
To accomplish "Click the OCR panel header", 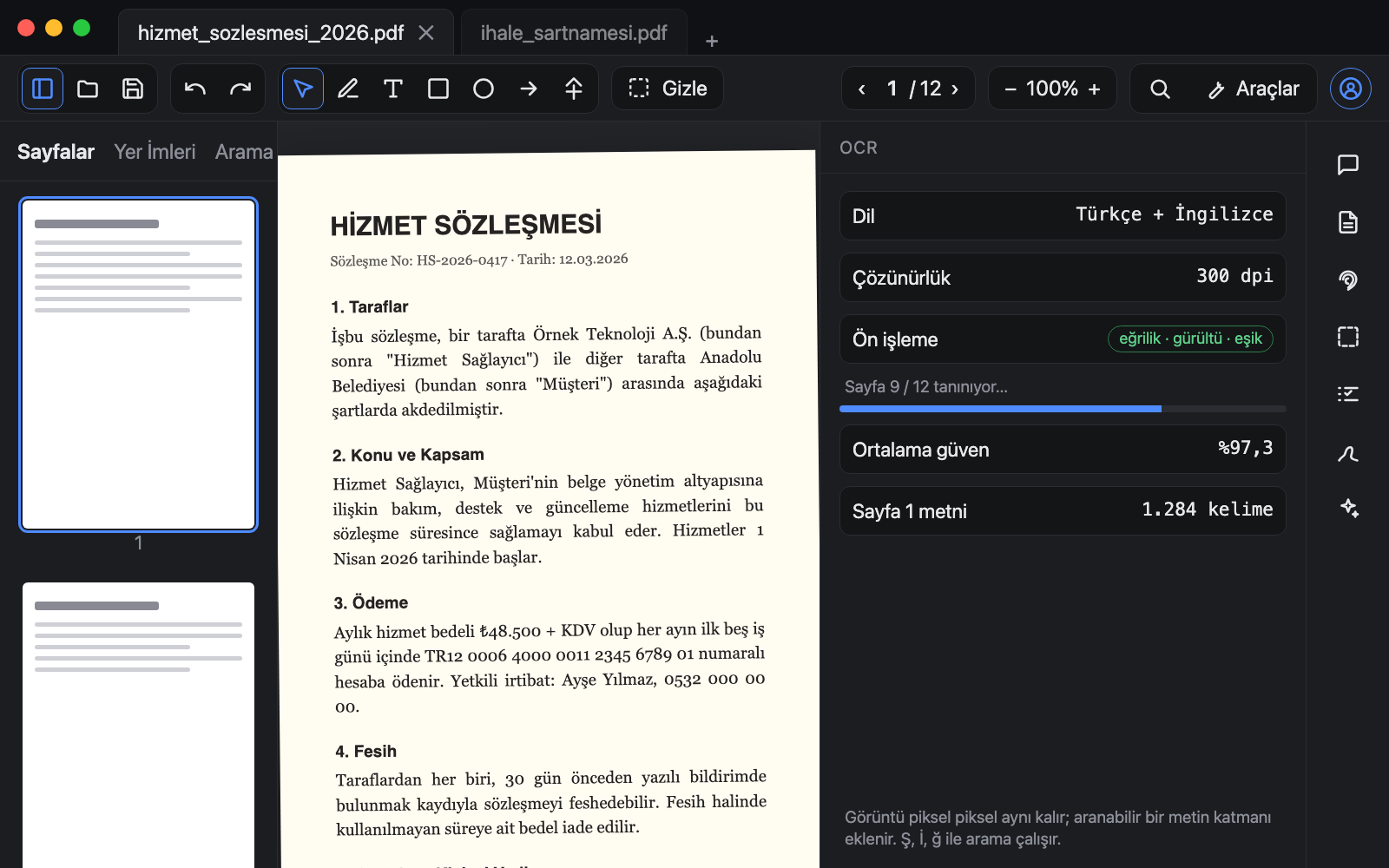I will (x=859, y=148).
